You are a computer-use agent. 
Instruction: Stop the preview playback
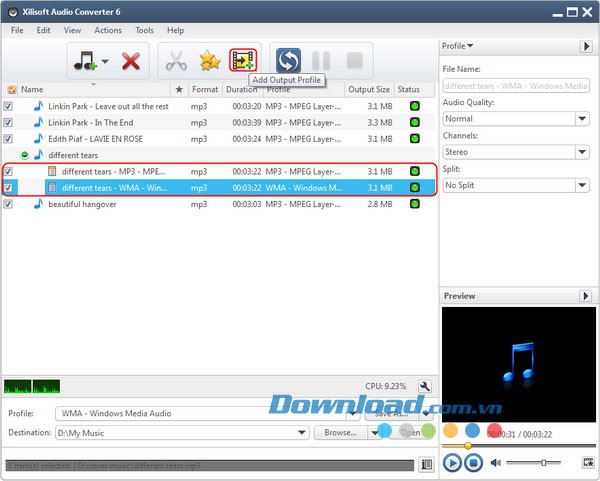pos(473,463)
